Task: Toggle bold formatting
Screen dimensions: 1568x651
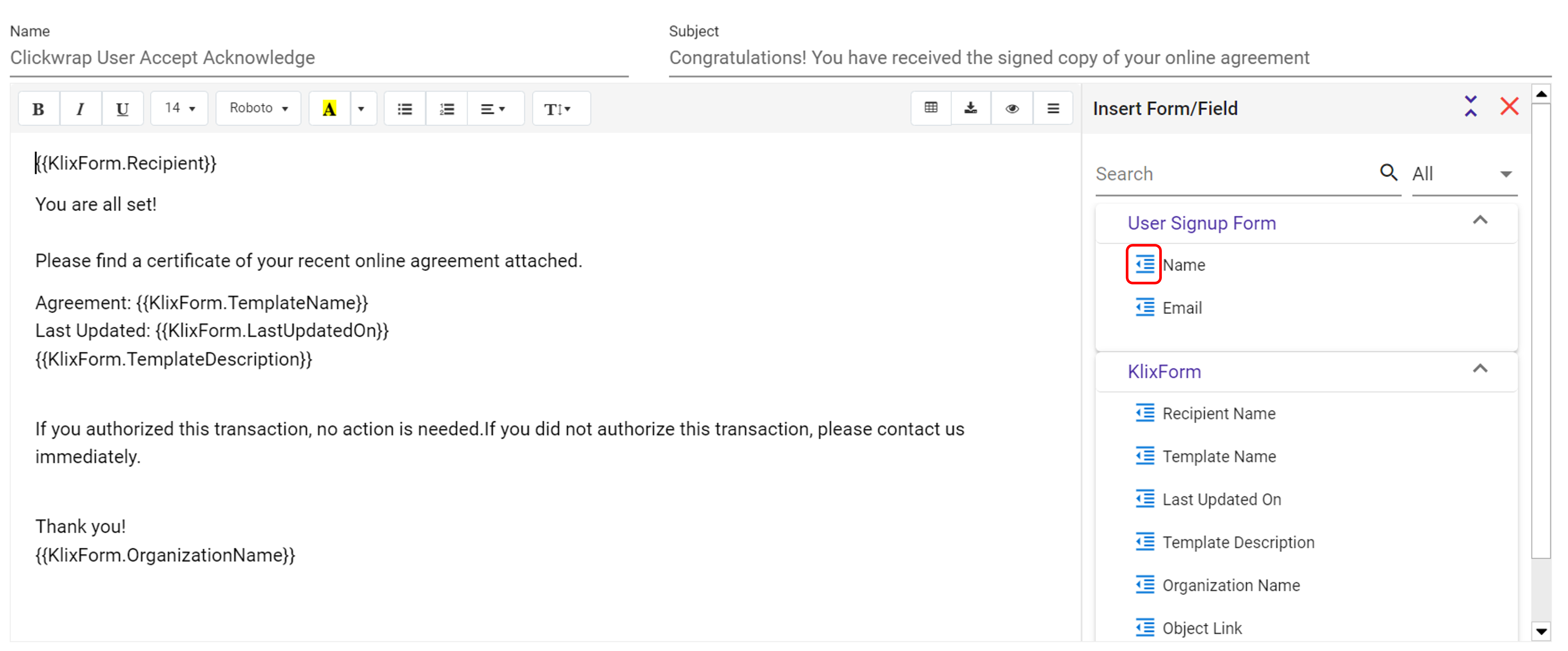Action: point(38,109)
